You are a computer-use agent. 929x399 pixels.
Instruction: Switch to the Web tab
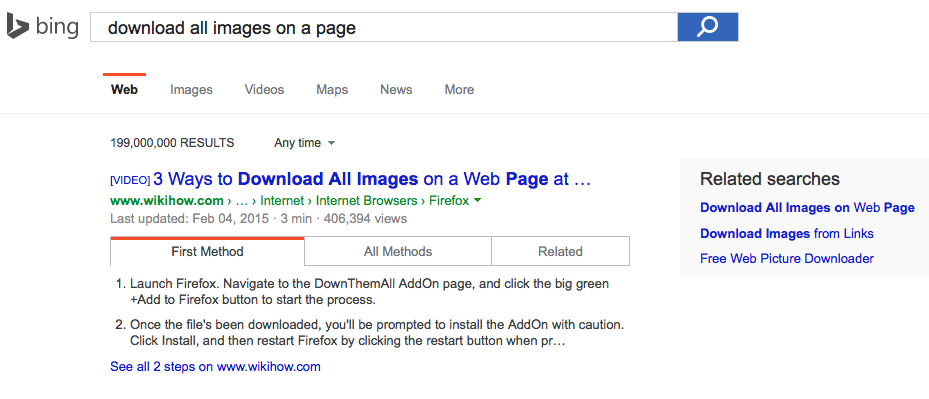tap(124, 90)
